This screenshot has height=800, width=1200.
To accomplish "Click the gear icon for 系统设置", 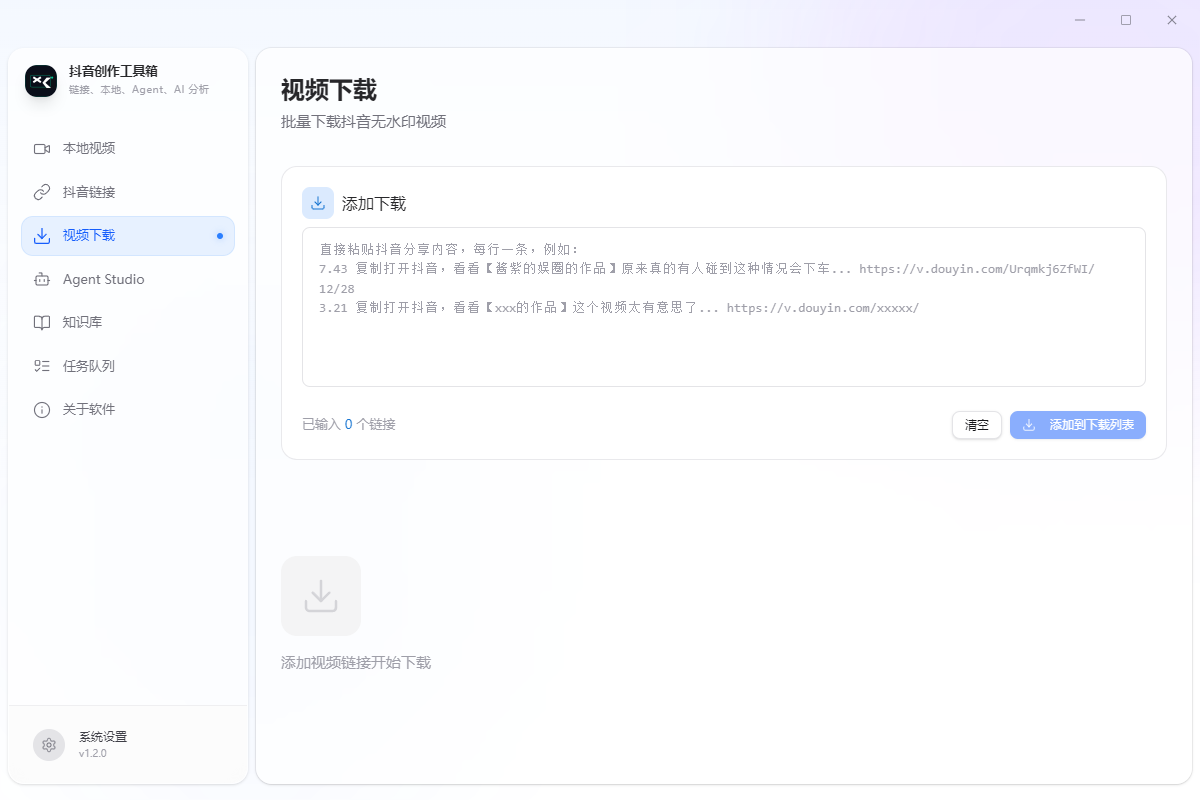I will [x=49, y=745].
